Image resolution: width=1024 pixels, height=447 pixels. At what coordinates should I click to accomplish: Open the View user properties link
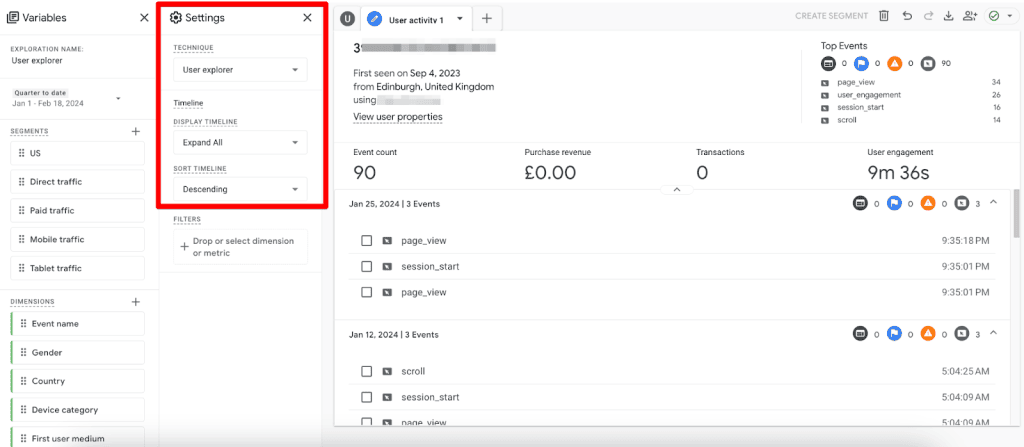pos(398,117)
